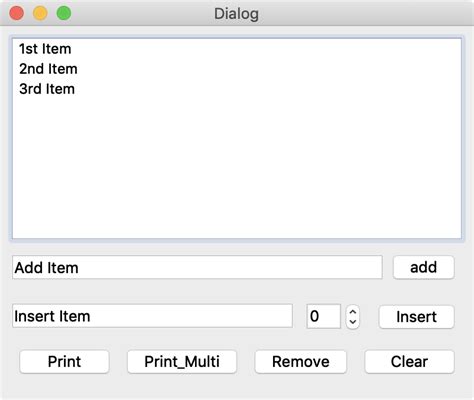The width and height of the screenshot is (474, 400).
Task: Remove the selected item with Remove button
Action: 301,362
